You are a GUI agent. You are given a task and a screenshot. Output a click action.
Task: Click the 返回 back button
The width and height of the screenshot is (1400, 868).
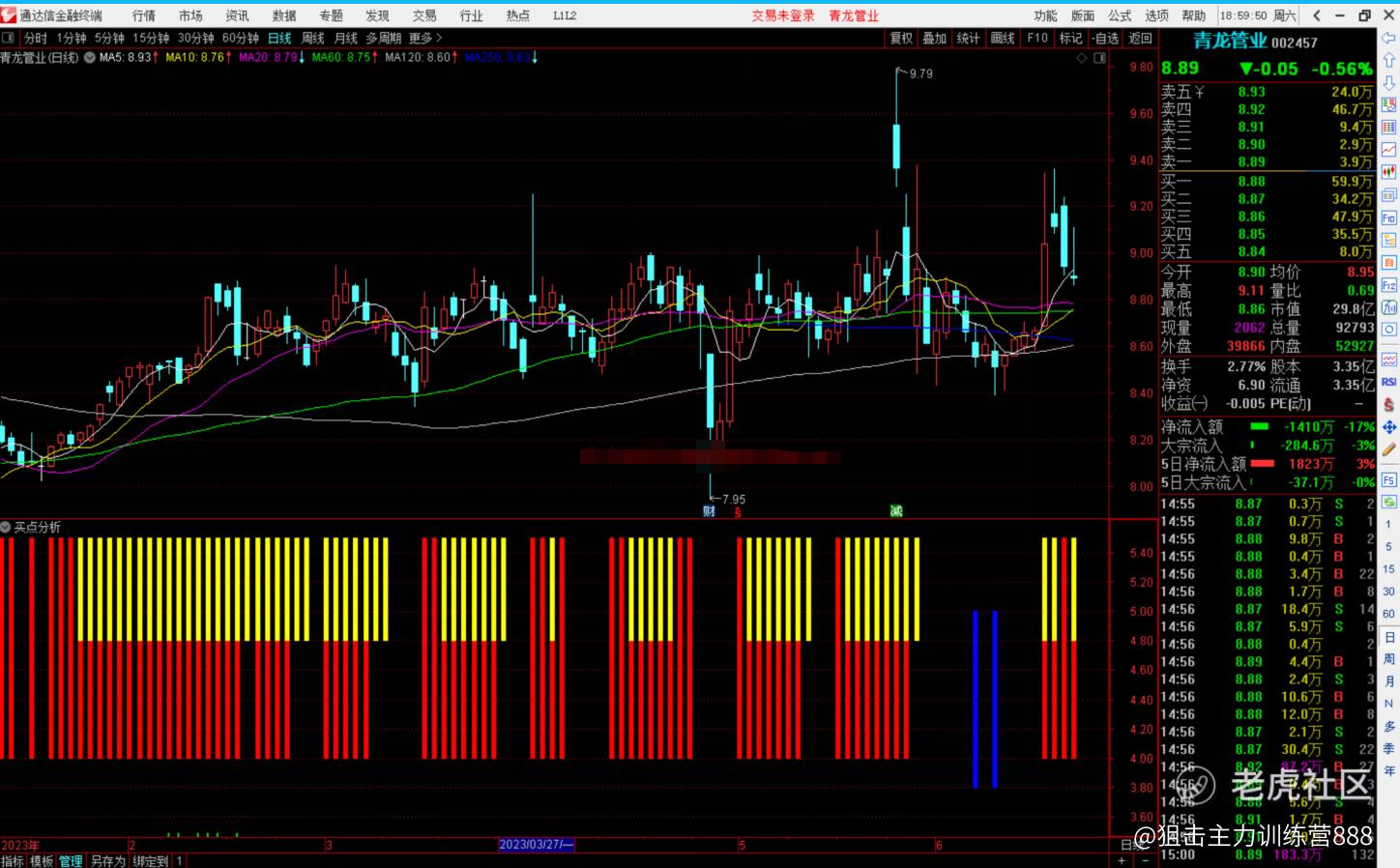click(1141, 38)
